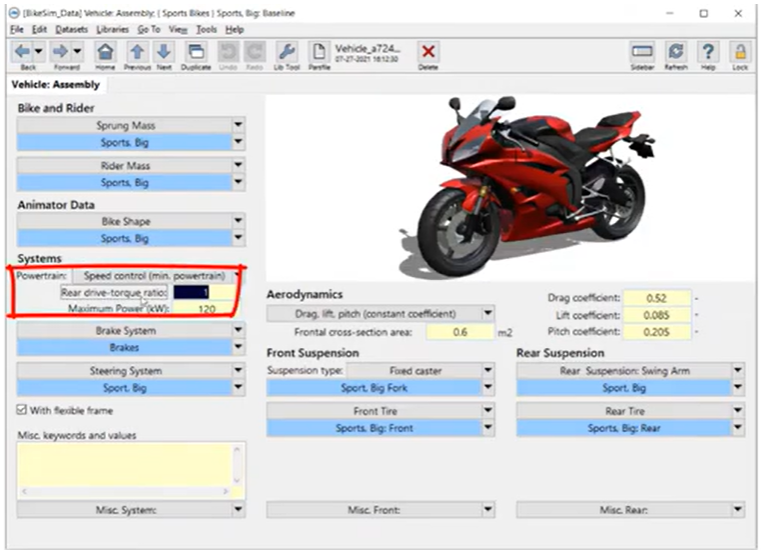Expand Rider Mass library dropdown

coord(238,165)
